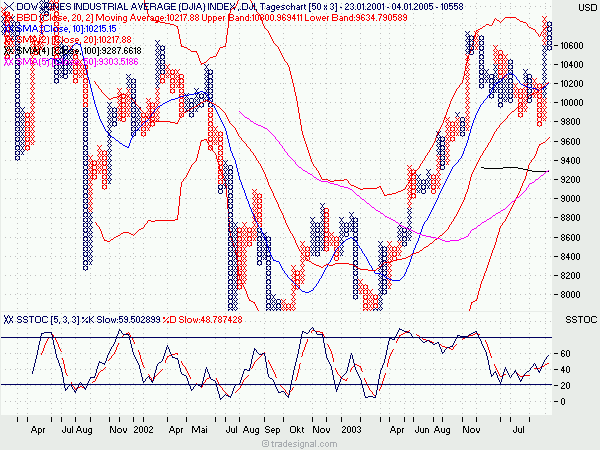
Task: Click the 8800 price axis label
Action: point(570,218)
